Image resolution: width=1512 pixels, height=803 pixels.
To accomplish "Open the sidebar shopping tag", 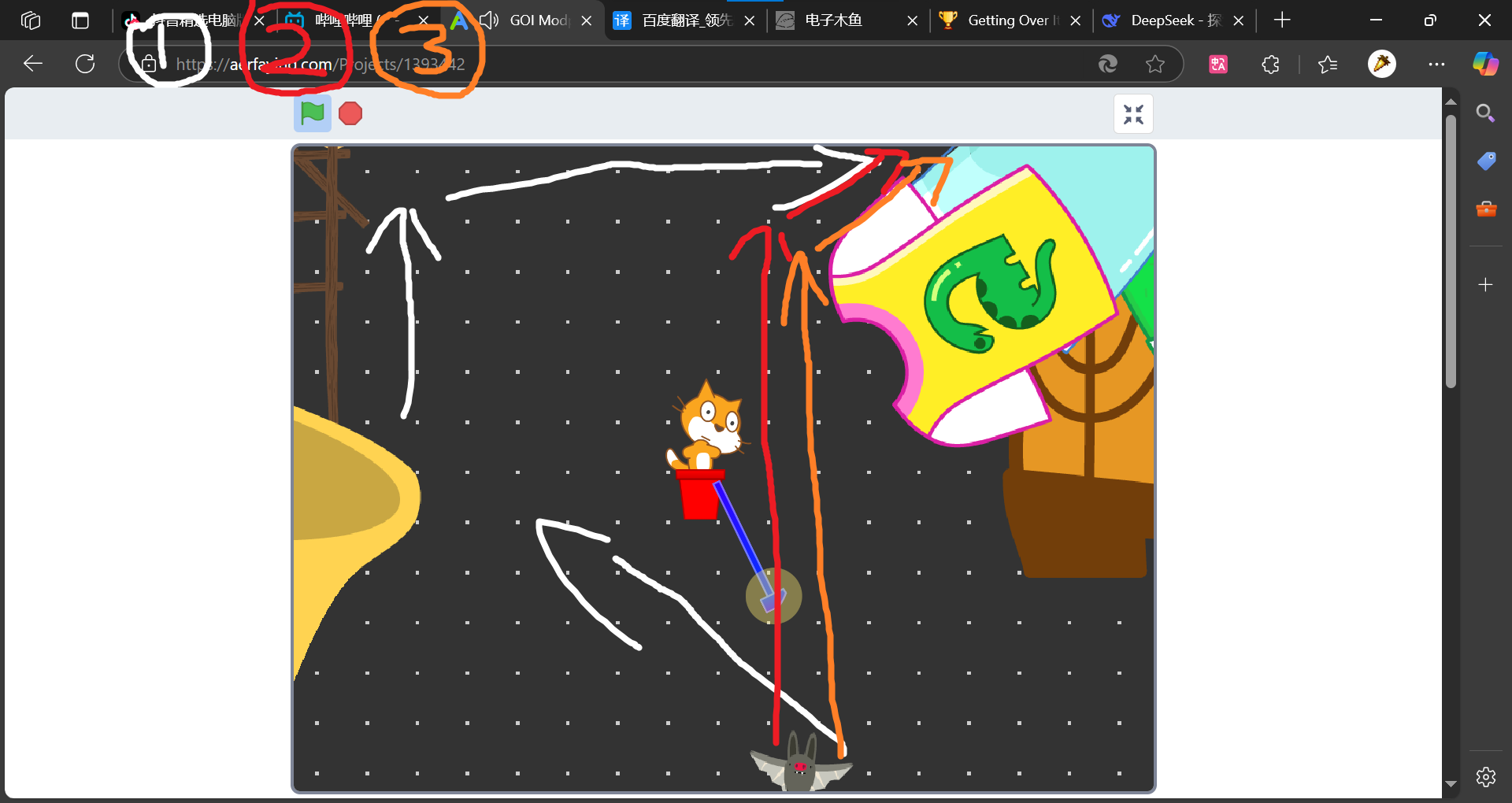I will (x=1486, y=161).
